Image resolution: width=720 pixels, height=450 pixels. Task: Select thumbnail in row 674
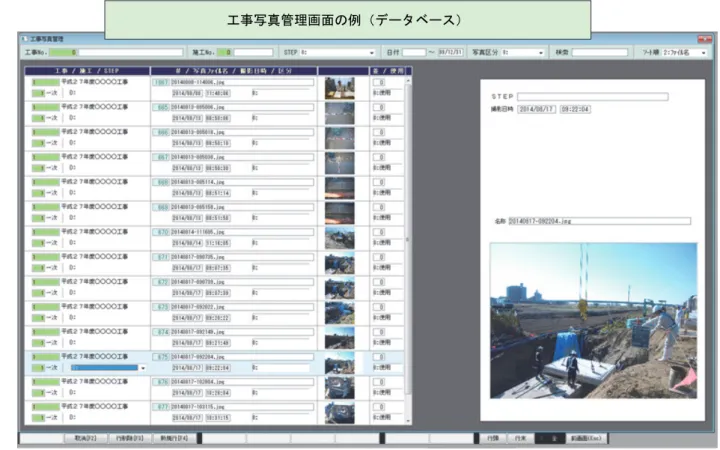pos(339,338)
